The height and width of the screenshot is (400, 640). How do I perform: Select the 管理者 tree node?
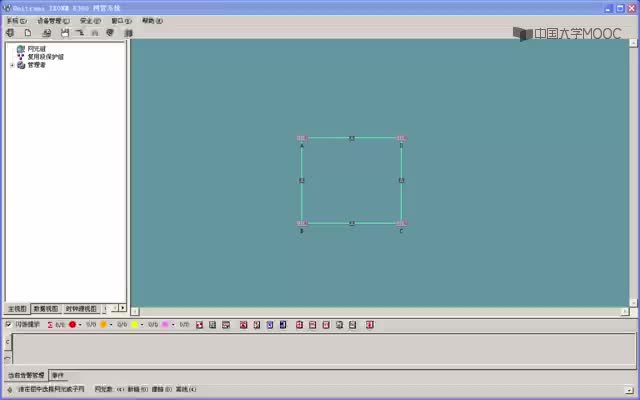click(36, 65)
